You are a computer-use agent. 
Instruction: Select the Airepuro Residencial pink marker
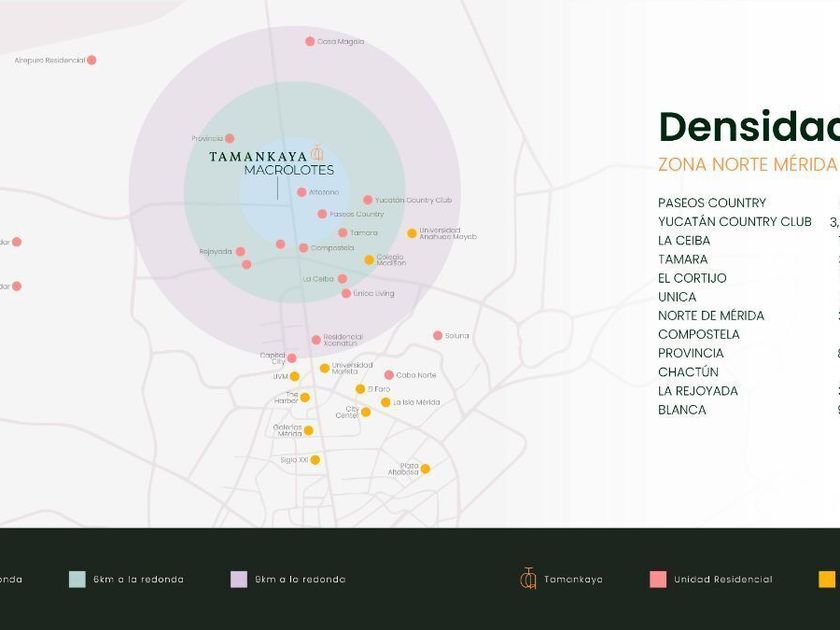92,60
